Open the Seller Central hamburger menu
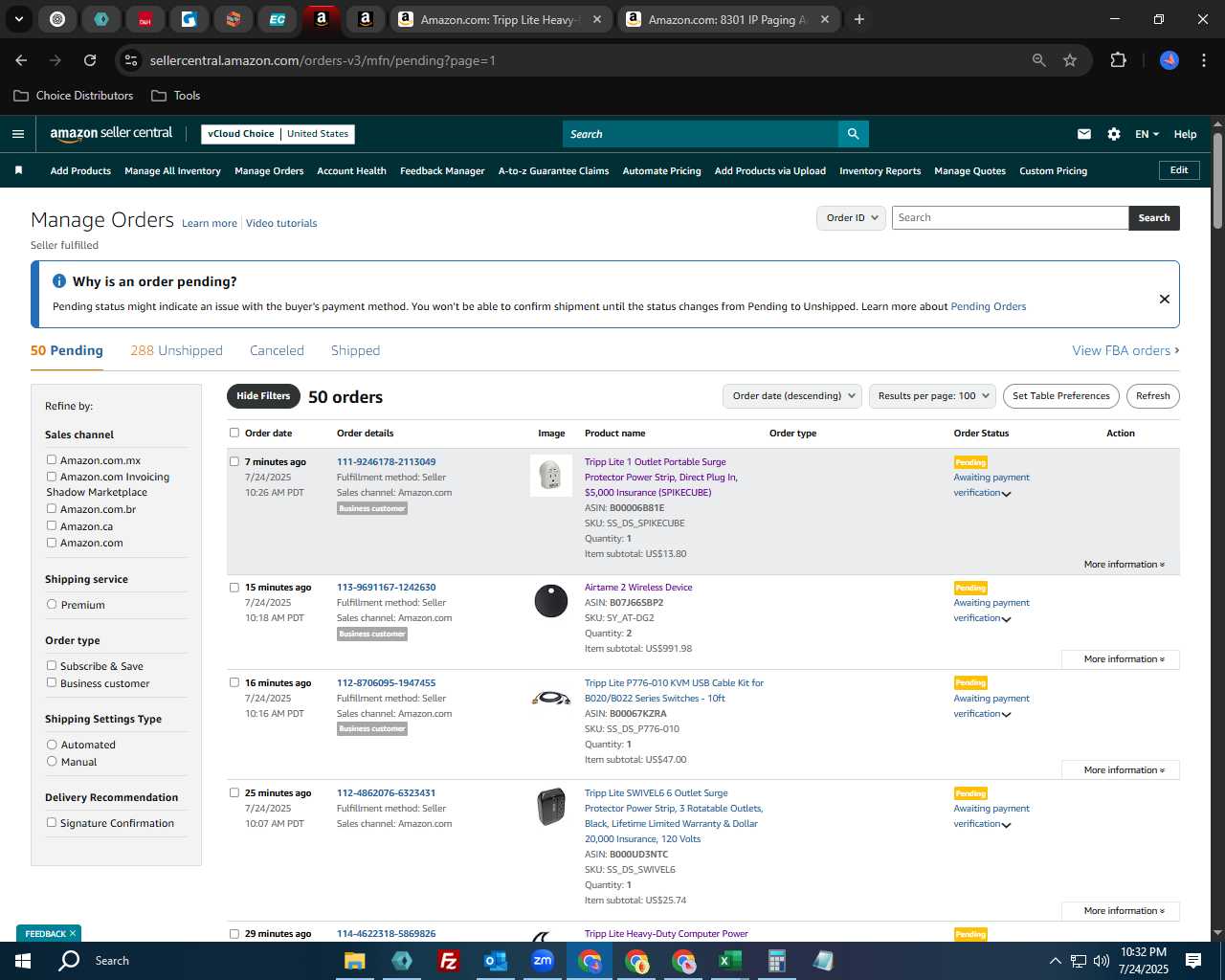This screenshot has height=980, width=1225. tap(18, 134)
